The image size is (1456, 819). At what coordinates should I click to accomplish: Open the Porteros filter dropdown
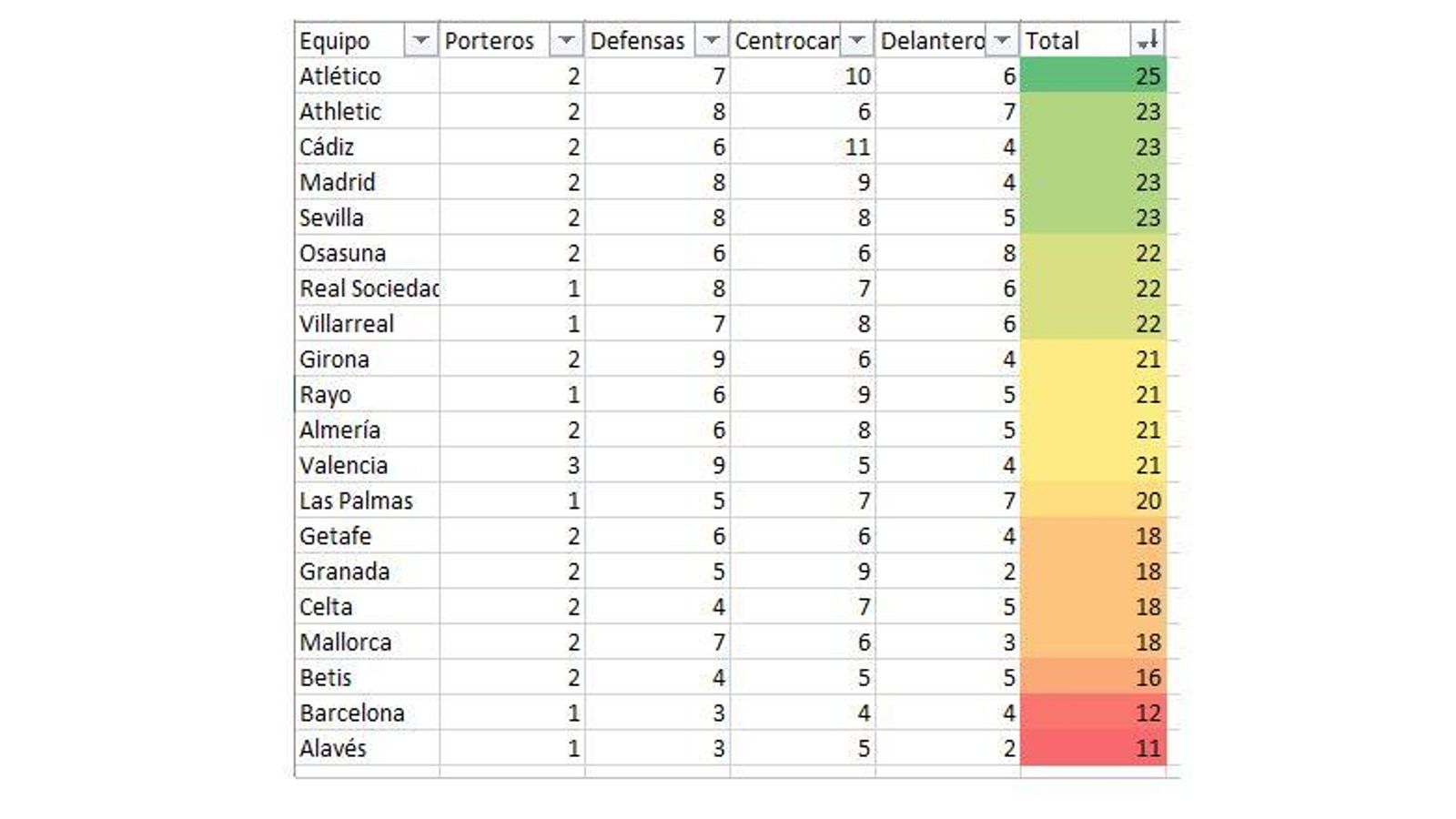click(566, 40)
